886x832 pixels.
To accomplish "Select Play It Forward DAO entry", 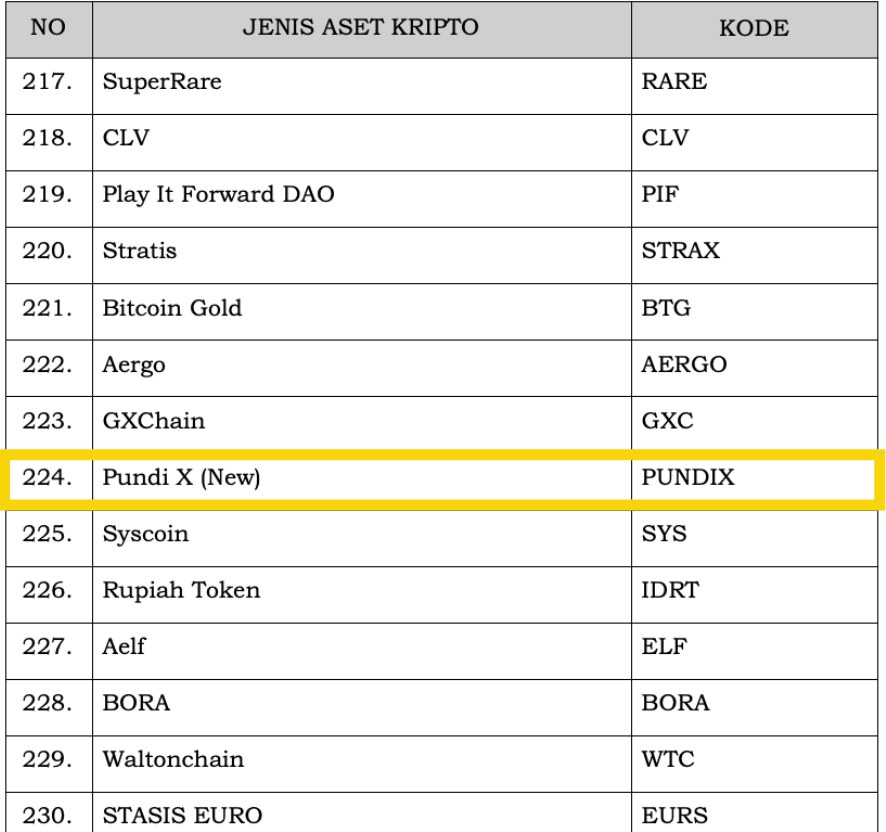I will [x=218, y=195].
